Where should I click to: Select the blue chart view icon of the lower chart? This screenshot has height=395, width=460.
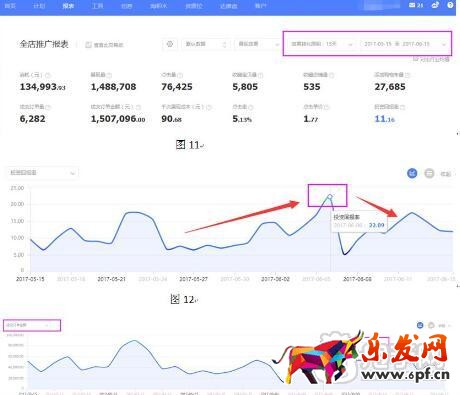click(x=420, y=325)
